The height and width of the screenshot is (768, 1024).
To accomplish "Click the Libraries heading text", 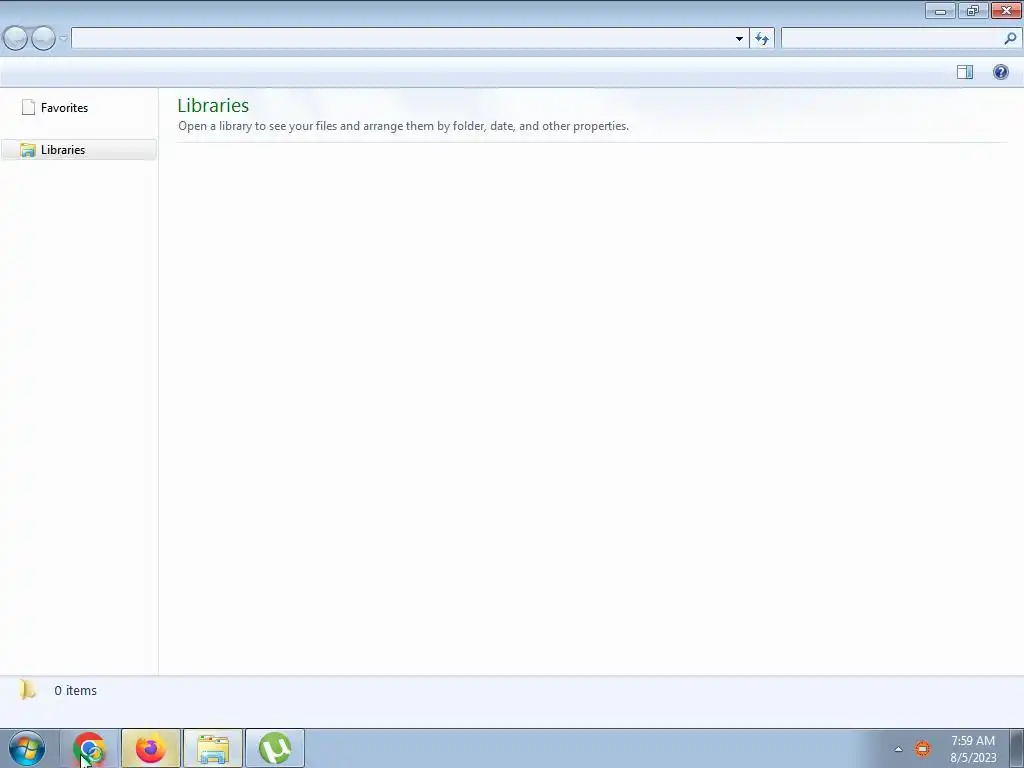I will [213, 105].
